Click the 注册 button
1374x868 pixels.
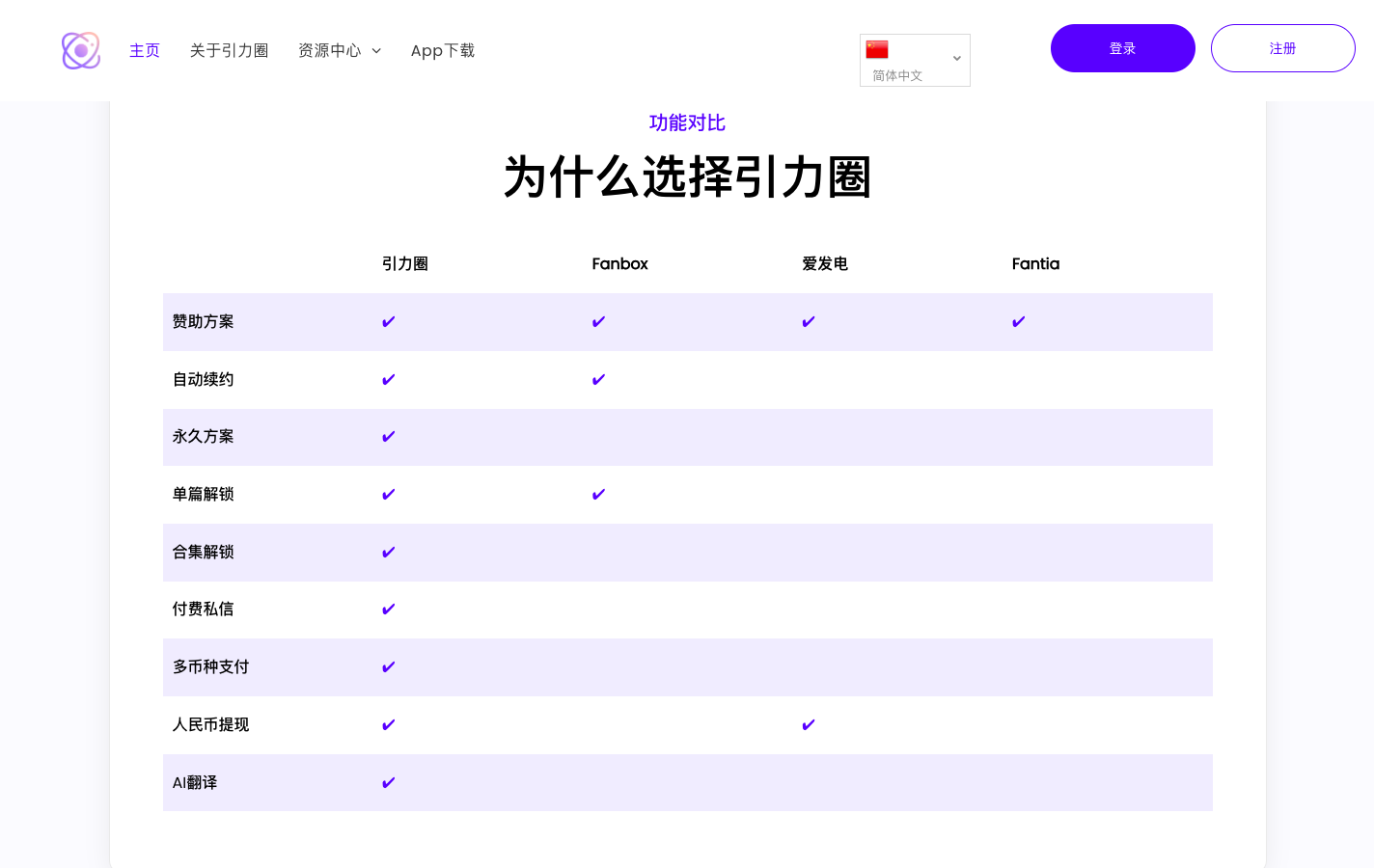point(1283,48)
